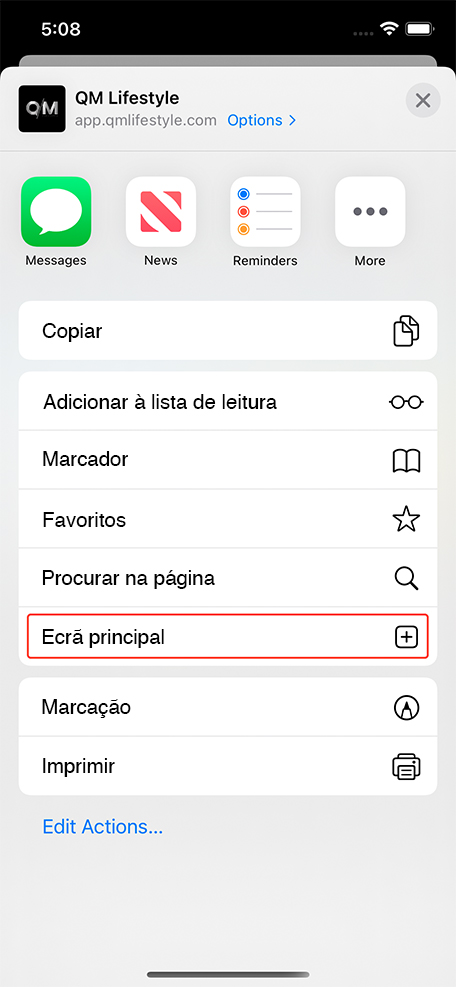The width and height of the screenshot is (456, 987).
Task: Click the magnifying glass search icon
Action: click(x=406, y=578)
